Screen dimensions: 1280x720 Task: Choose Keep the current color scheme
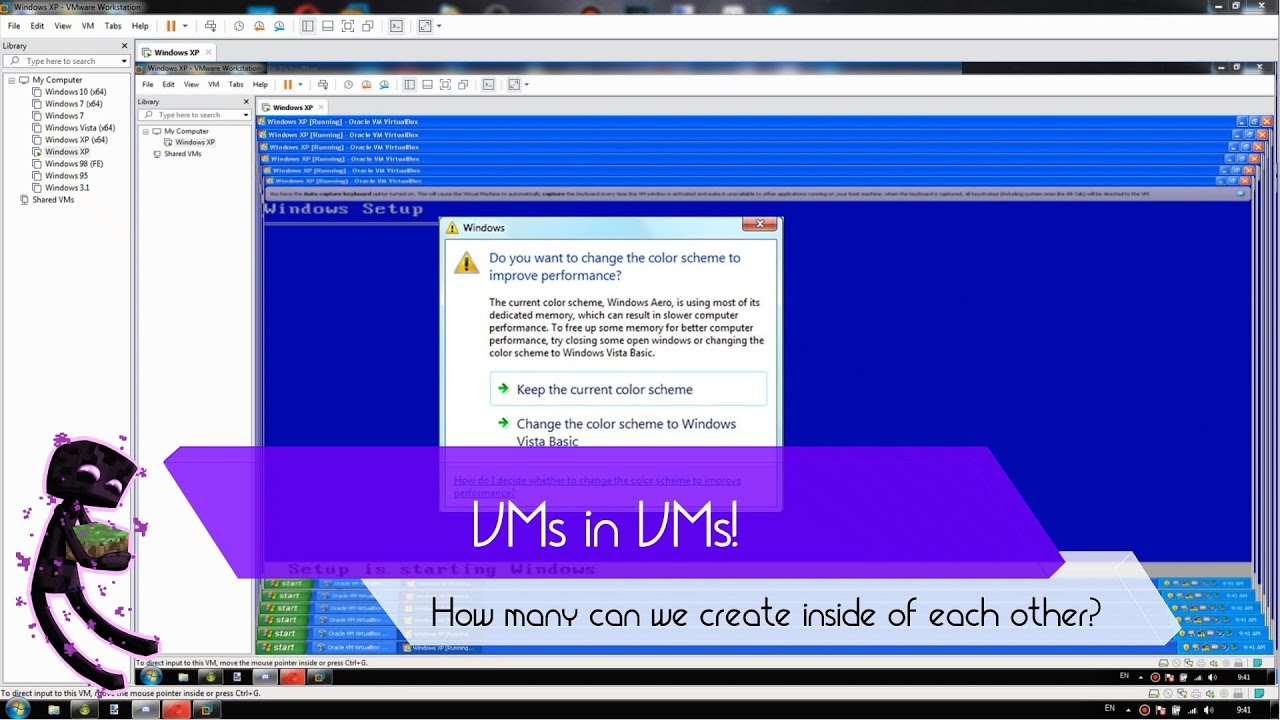629,390
